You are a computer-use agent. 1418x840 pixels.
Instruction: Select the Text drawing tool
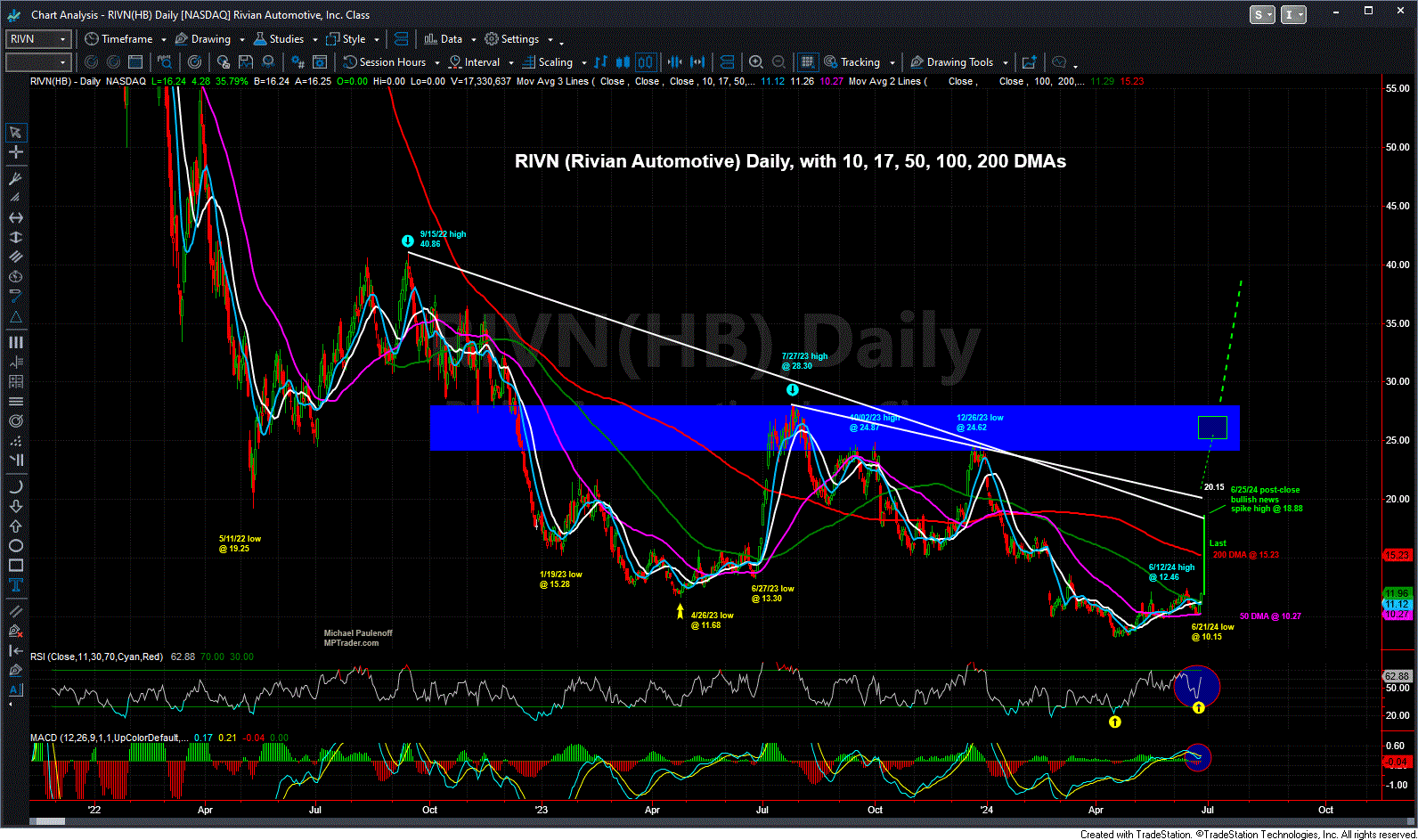15,585
